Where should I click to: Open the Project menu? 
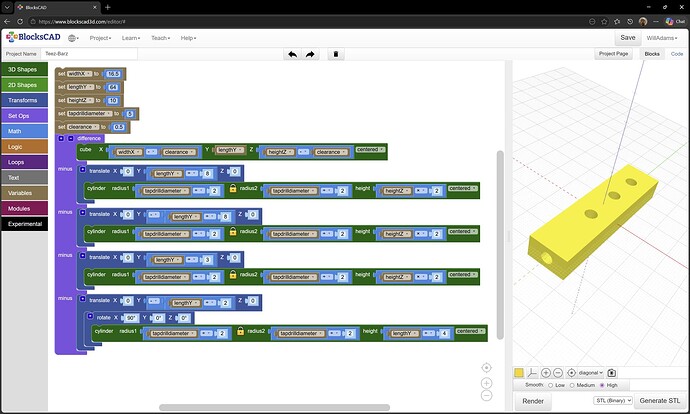100,38
